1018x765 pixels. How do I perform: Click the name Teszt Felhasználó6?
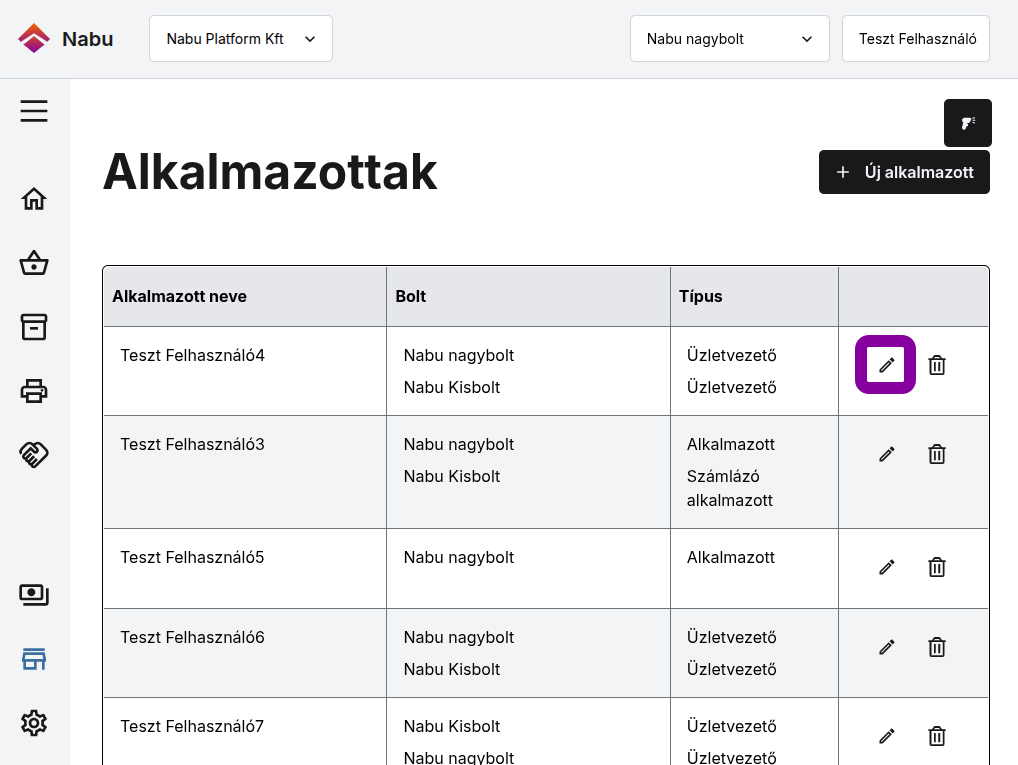tap(192, 637)
